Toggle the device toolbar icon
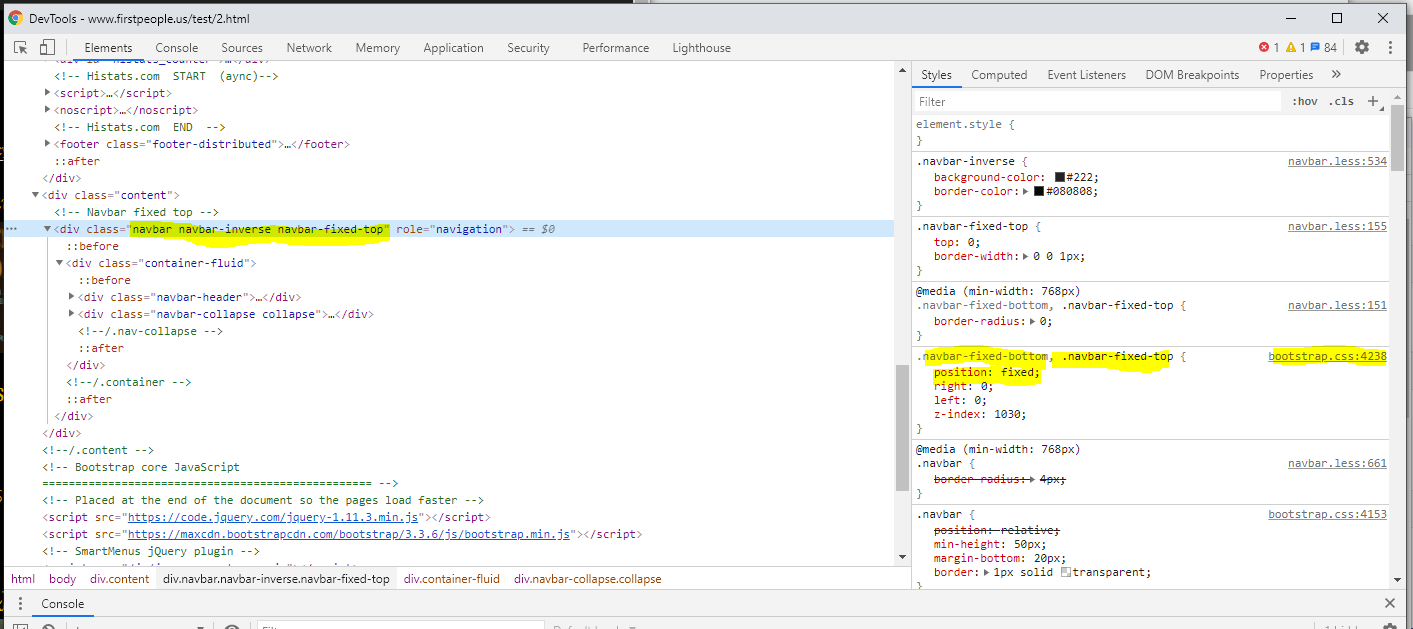The image size is (1413, 629). 47,47
